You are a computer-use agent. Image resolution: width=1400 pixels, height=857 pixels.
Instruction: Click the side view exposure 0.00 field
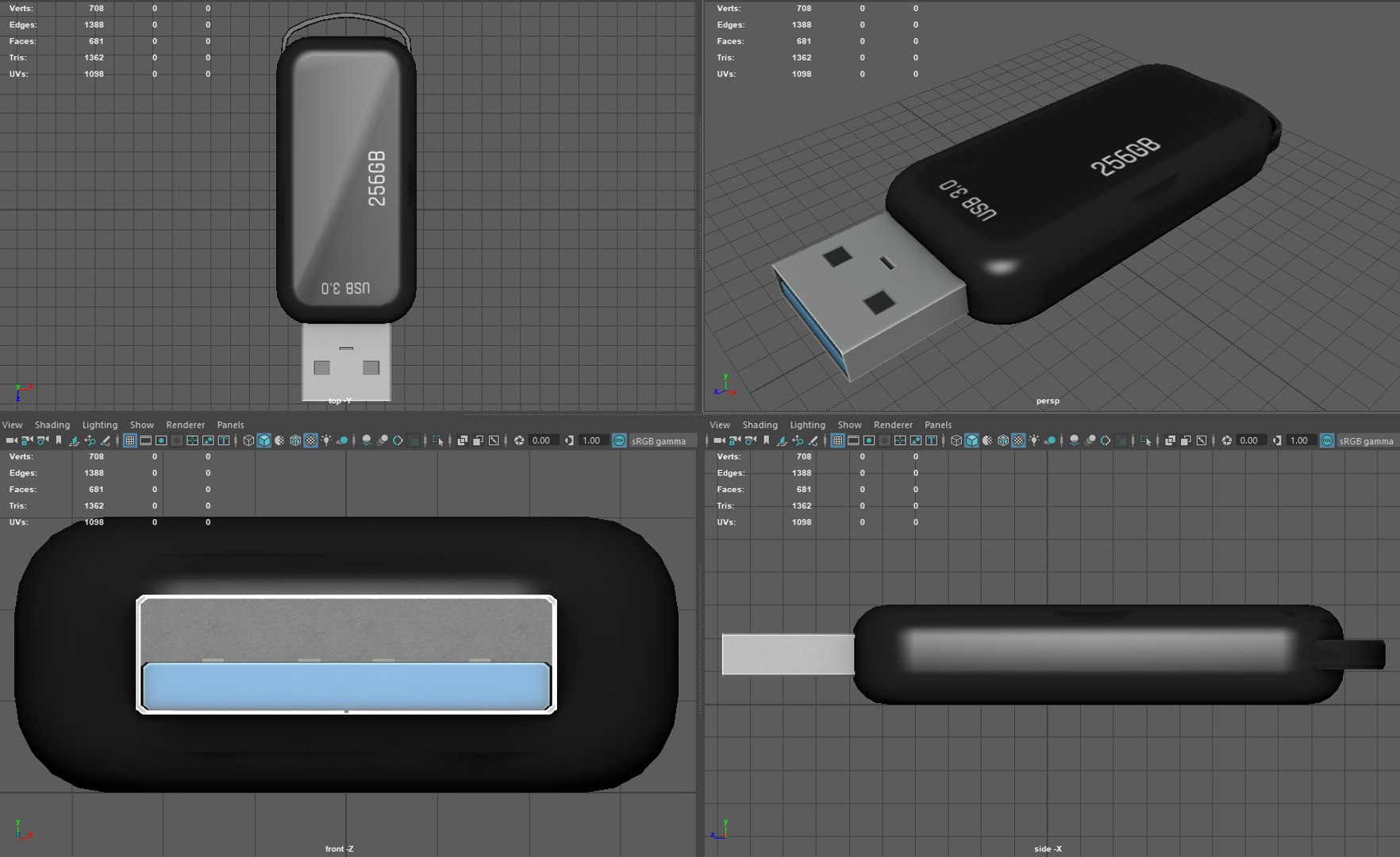pyautogui.click(x=1251, y=440)
